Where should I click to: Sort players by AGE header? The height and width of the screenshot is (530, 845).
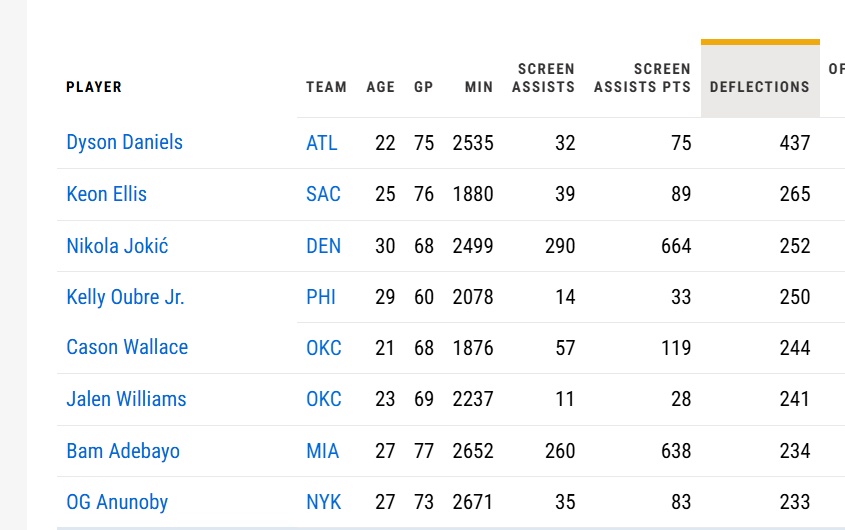(x=381, y=87)
